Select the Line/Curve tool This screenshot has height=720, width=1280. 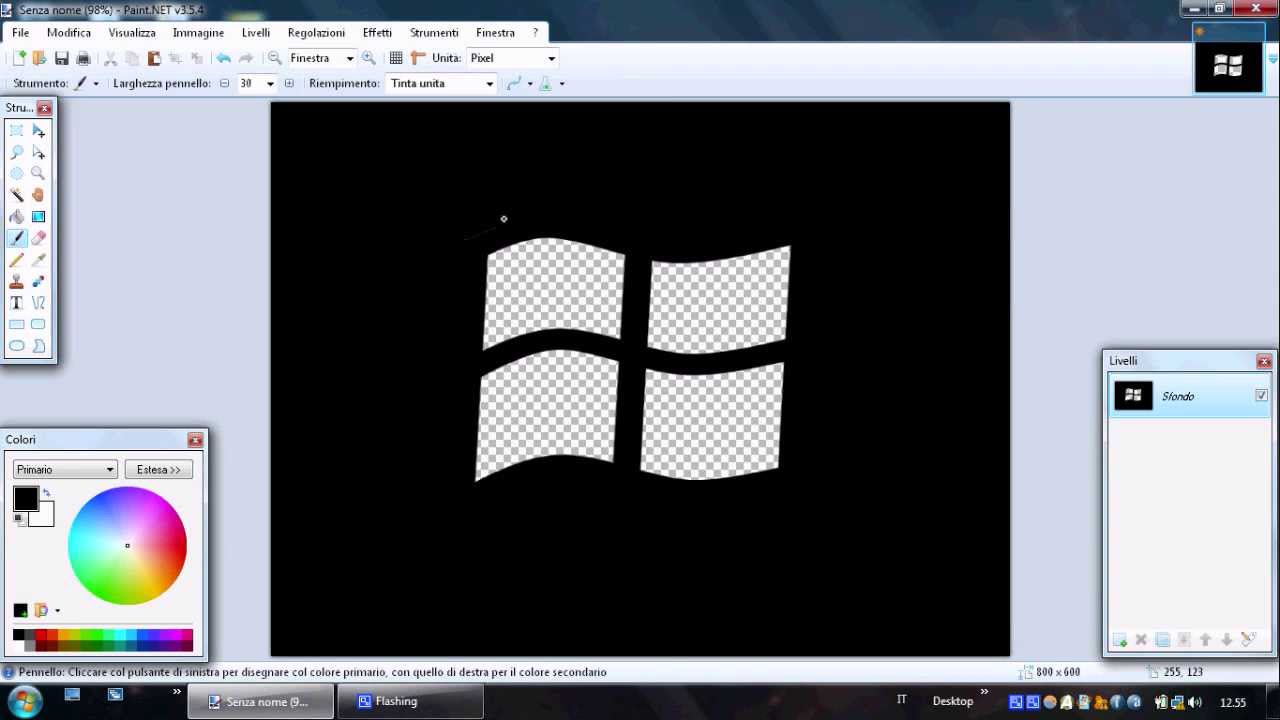(38, 303)
